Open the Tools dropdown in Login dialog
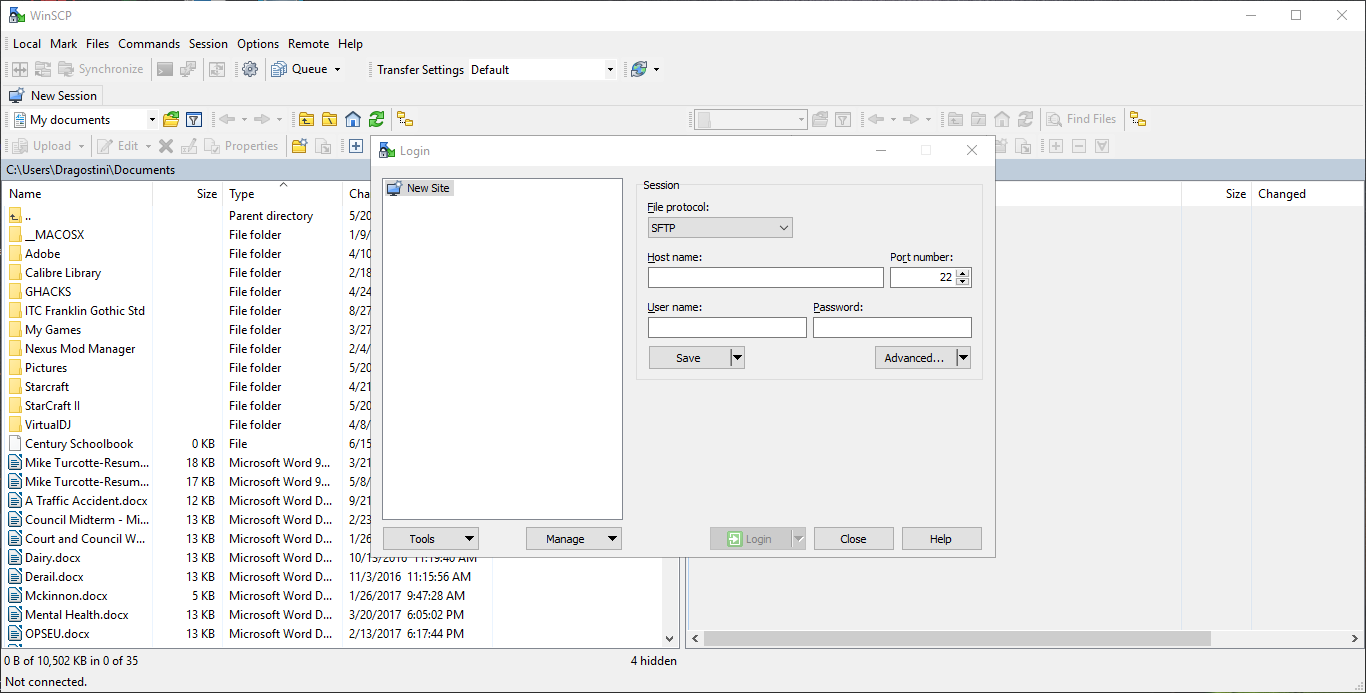This screenshot has width=1366, height=693. coord(430,539)
